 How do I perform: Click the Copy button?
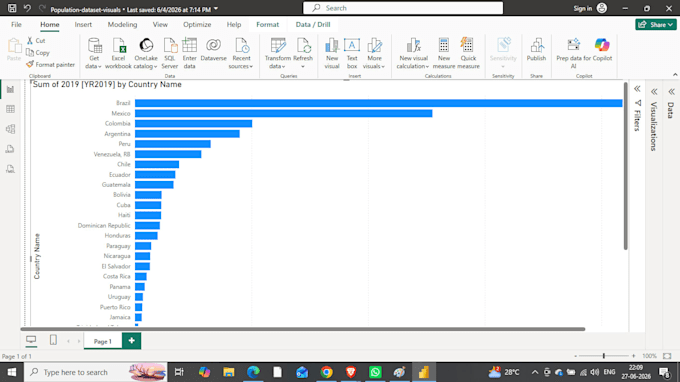38,52
